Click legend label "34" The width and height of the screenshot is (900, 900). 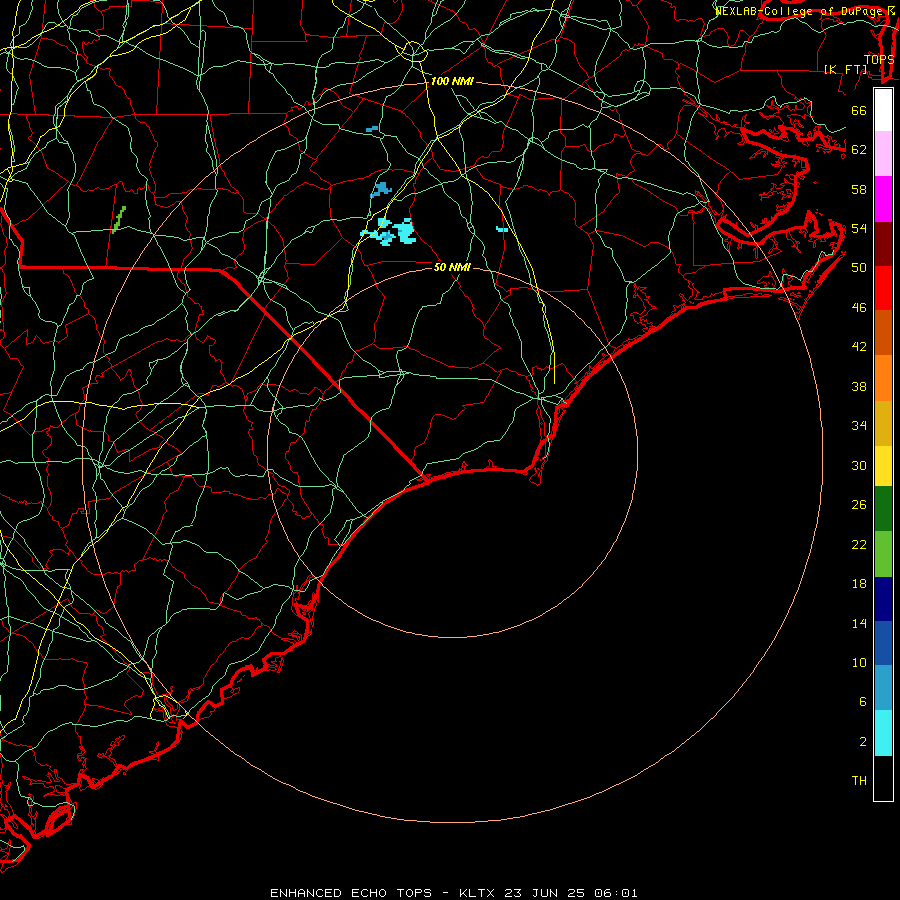[x=859, y=426]
